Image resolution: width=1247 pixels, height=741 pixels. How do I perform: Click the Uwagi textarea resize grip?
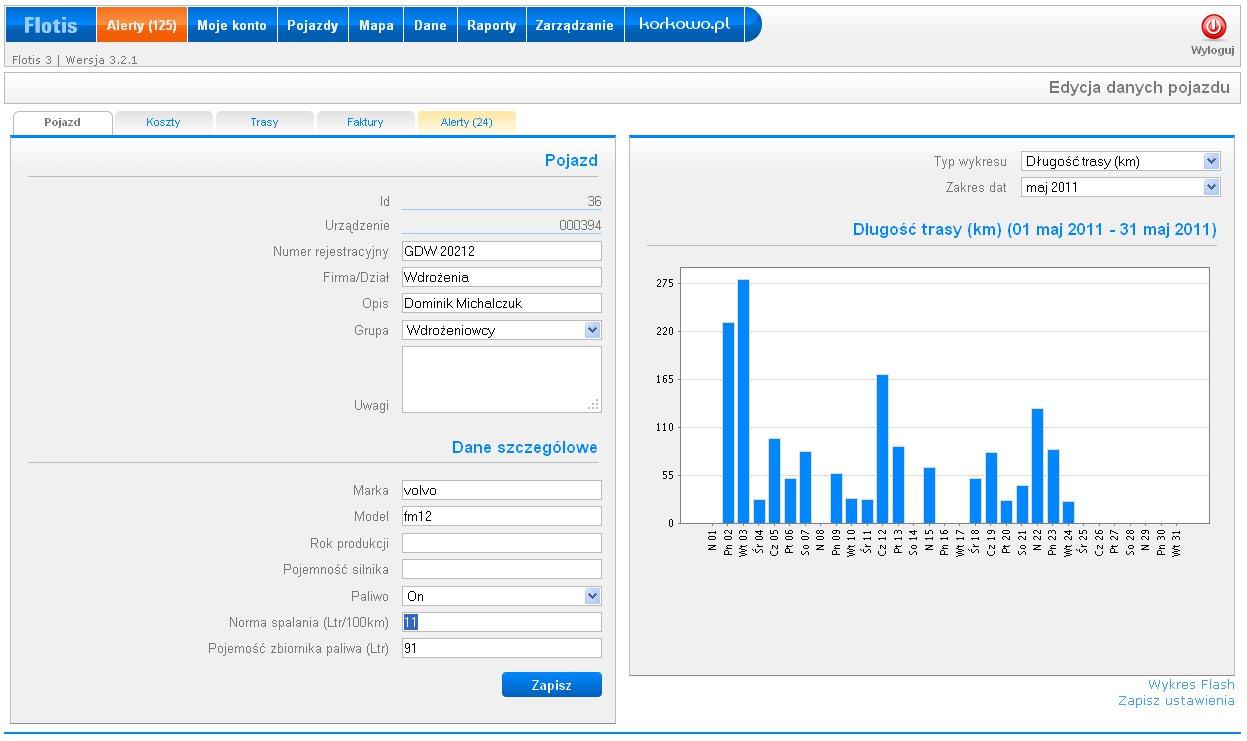[x=594, y=405]
